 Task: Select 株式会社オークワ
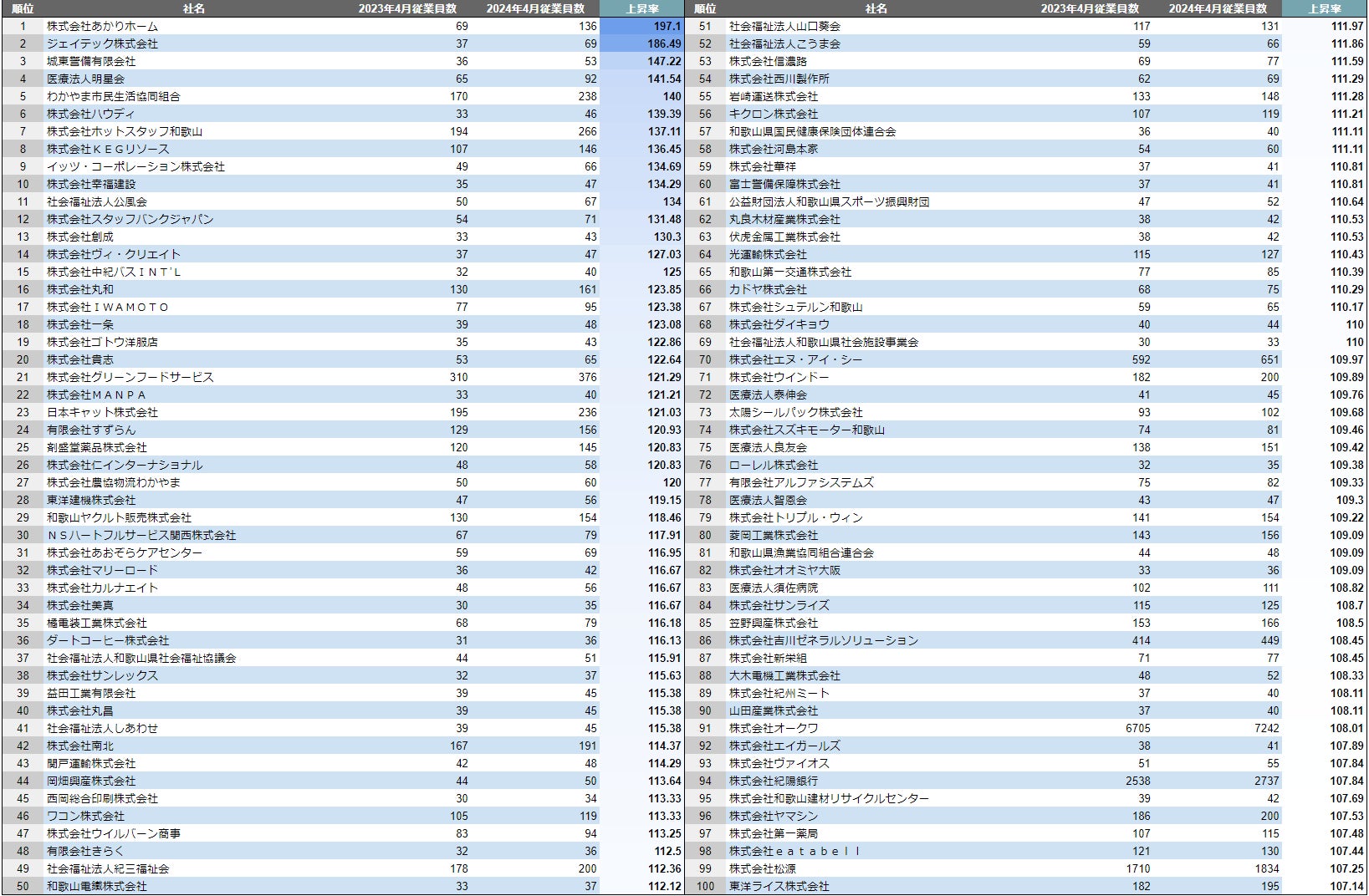774,728
